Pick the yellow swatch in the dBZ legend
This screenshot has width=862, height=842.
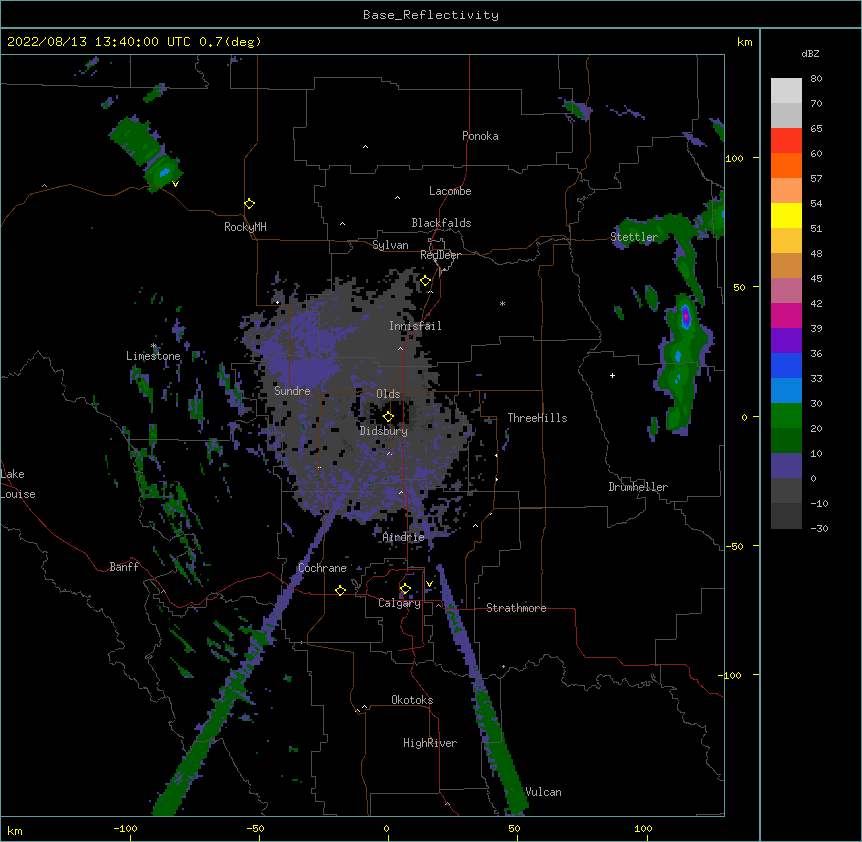(x=786, y=215)
